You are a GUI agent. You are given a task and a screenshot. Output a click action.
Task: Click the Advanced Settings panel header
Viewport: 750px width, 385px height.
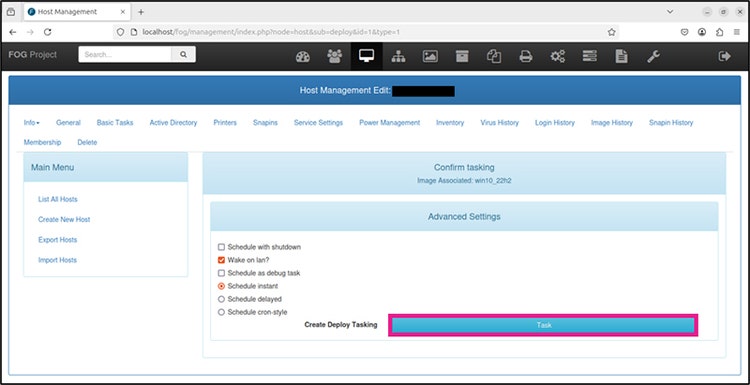click(464, 217)
